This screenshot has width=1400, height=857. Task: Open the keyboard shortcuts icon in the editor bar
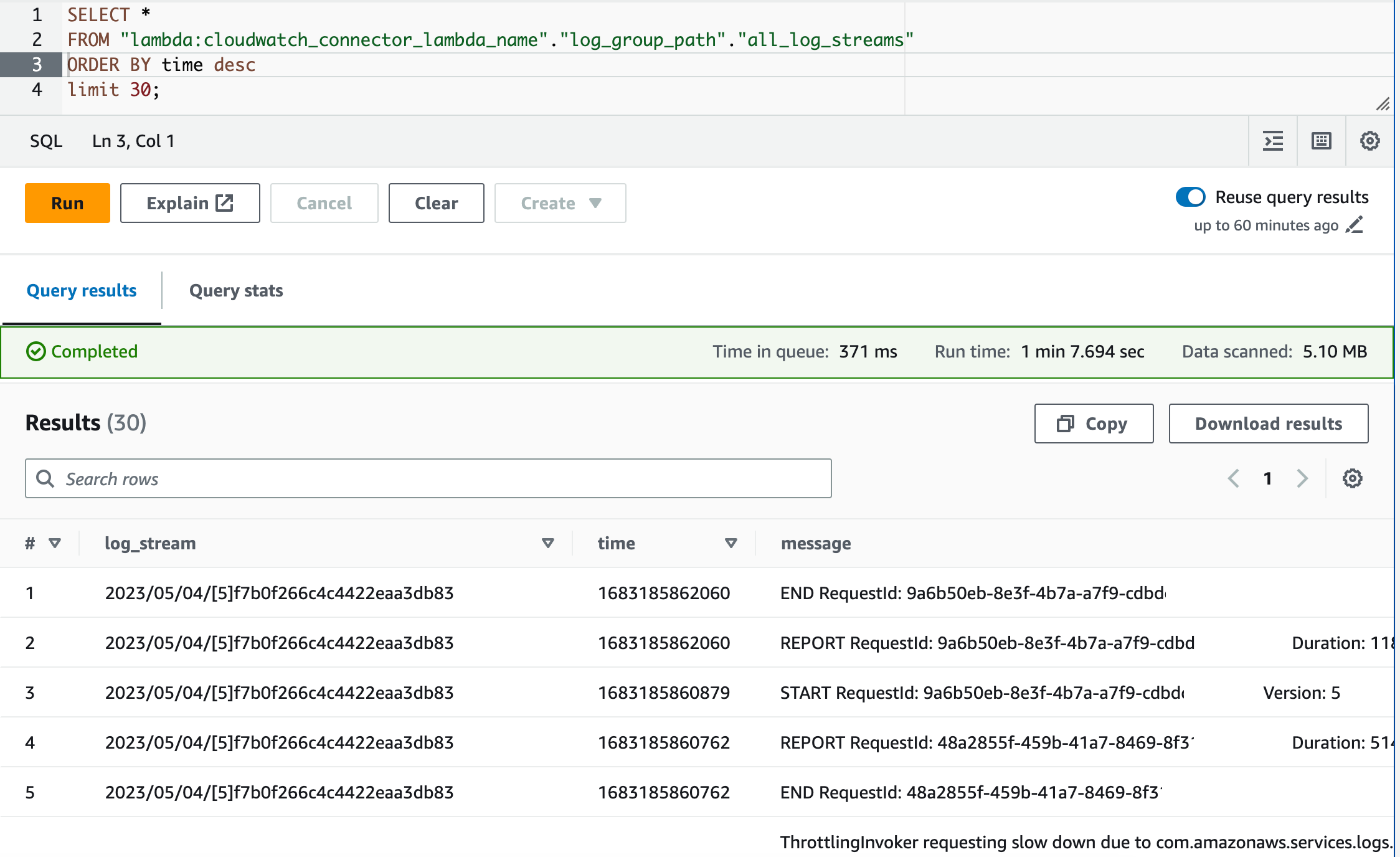(1321, 141)
